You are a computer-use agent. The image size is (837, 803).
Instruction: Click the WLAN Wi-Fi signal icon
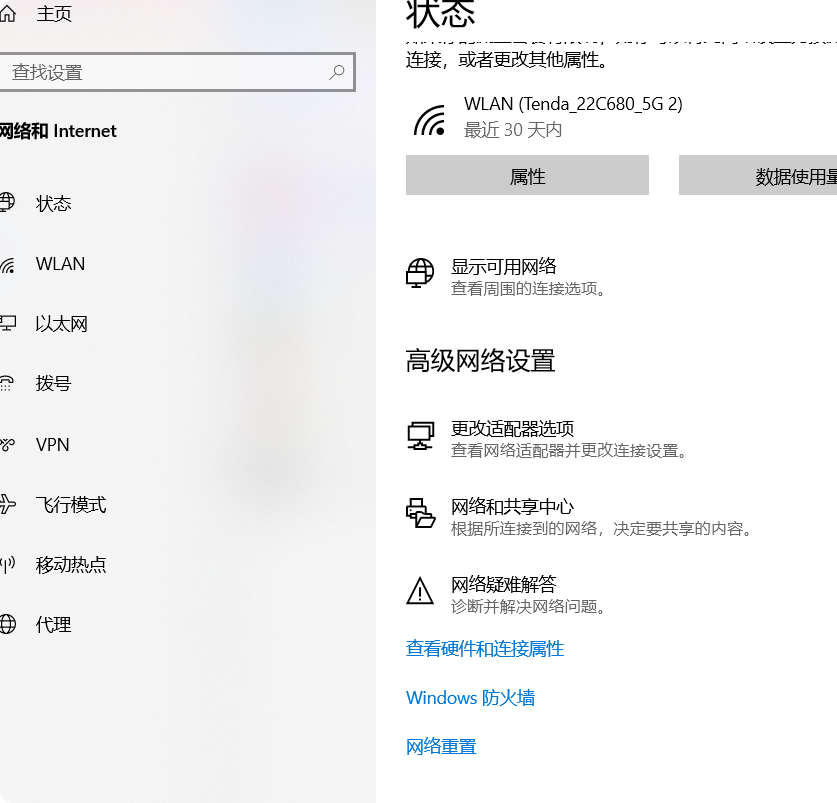tap(430, 120)
